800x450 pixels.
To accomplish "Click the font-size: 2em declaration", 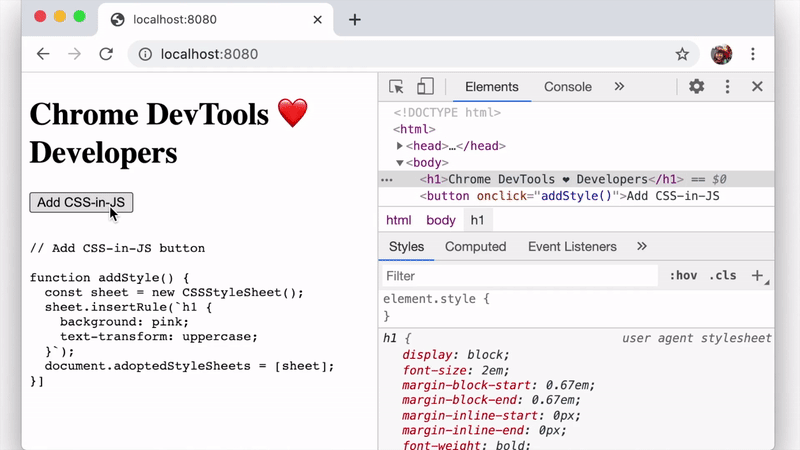I will pos(456,370).
